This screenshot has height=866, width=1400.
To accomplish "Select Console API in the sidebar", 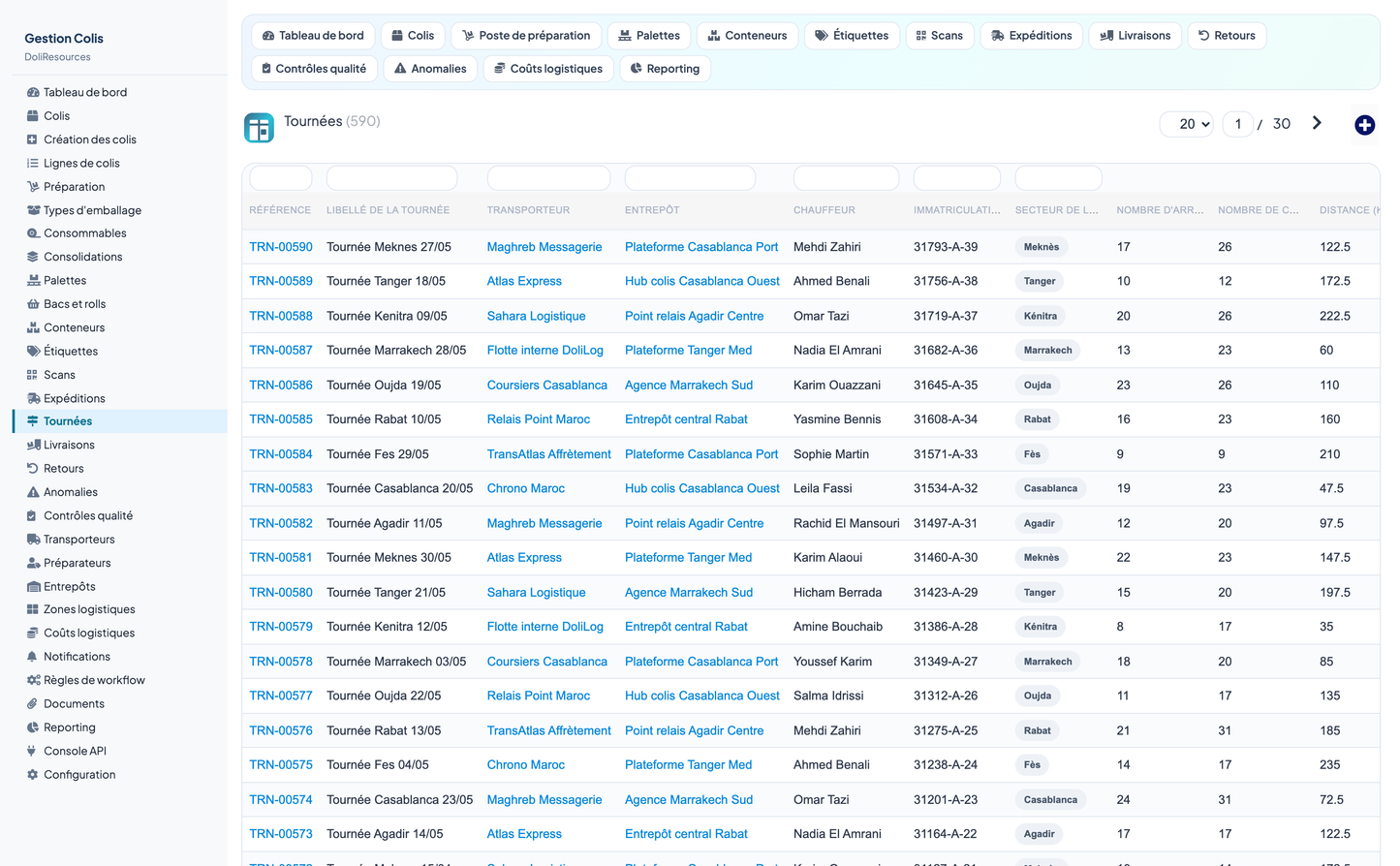I will pos(75,752).
